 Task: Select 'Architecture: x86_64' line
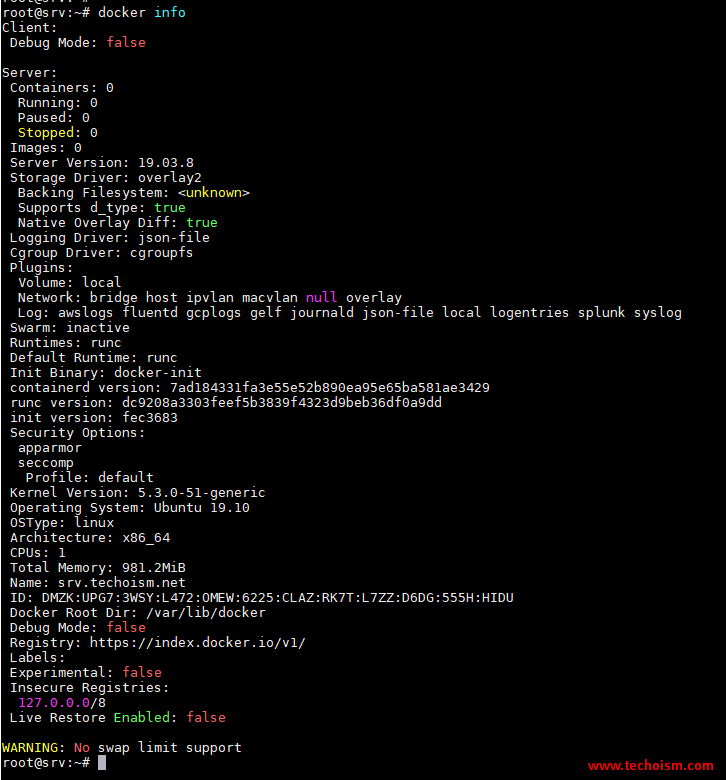coord(90,537)
